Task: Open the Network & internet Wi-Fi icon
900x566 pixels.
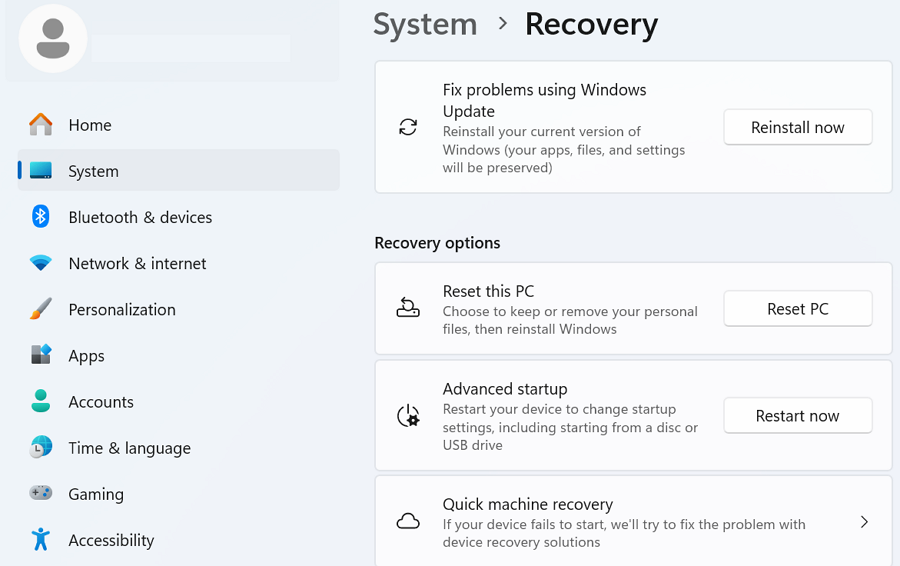Action: click(x=41, y=263)
